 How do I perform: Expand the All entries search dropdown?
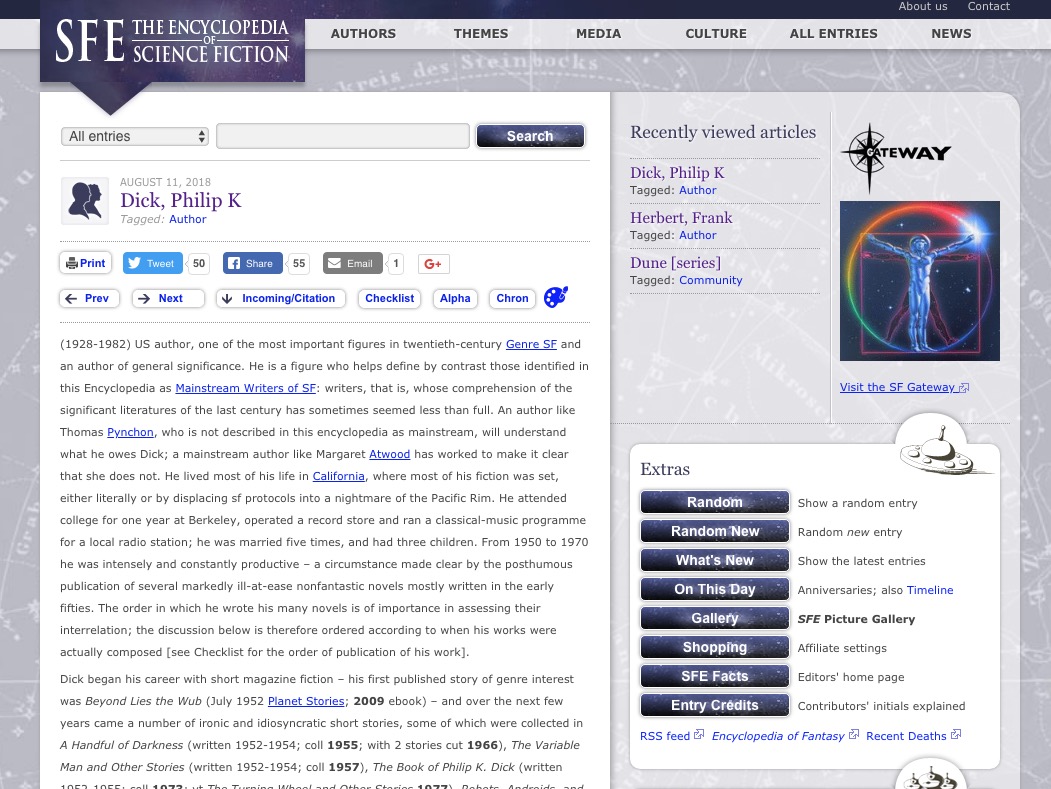click(135, 136)
